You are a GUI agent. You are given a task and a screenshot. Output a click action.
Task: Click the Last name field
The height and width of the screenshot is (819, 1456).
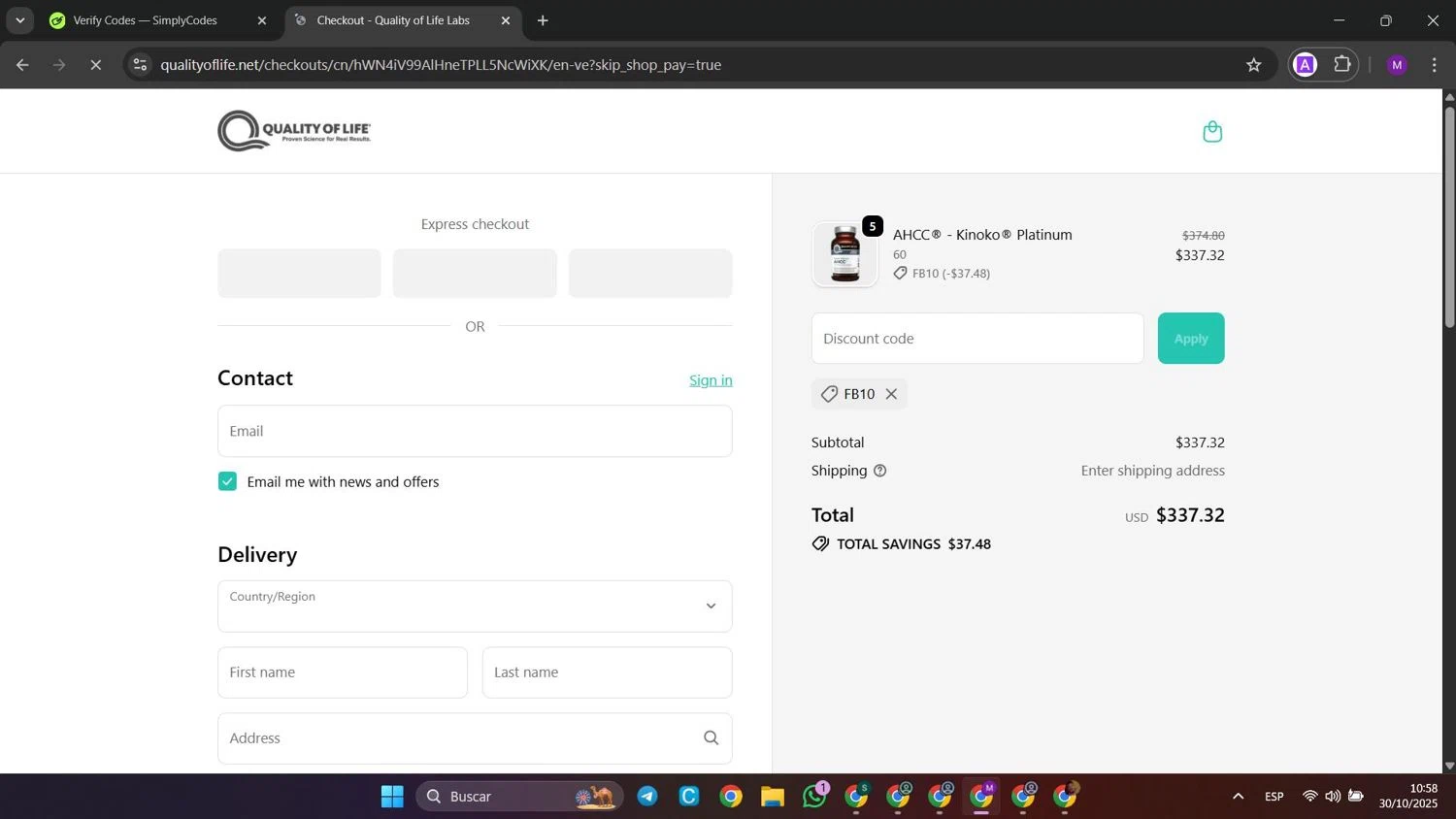pos(607,672)
